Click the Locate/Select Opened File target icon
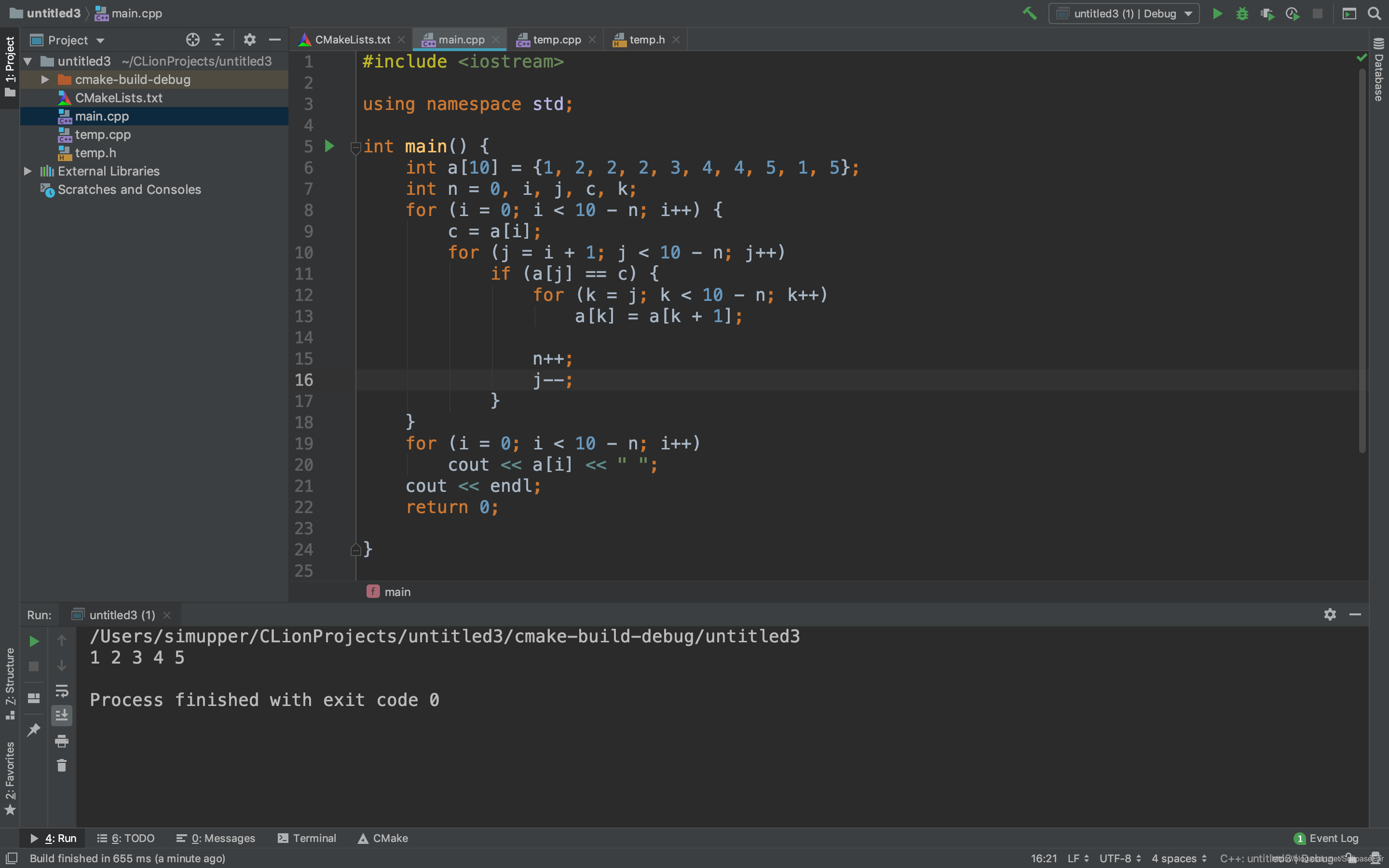1389x868 pixels. 193,40
